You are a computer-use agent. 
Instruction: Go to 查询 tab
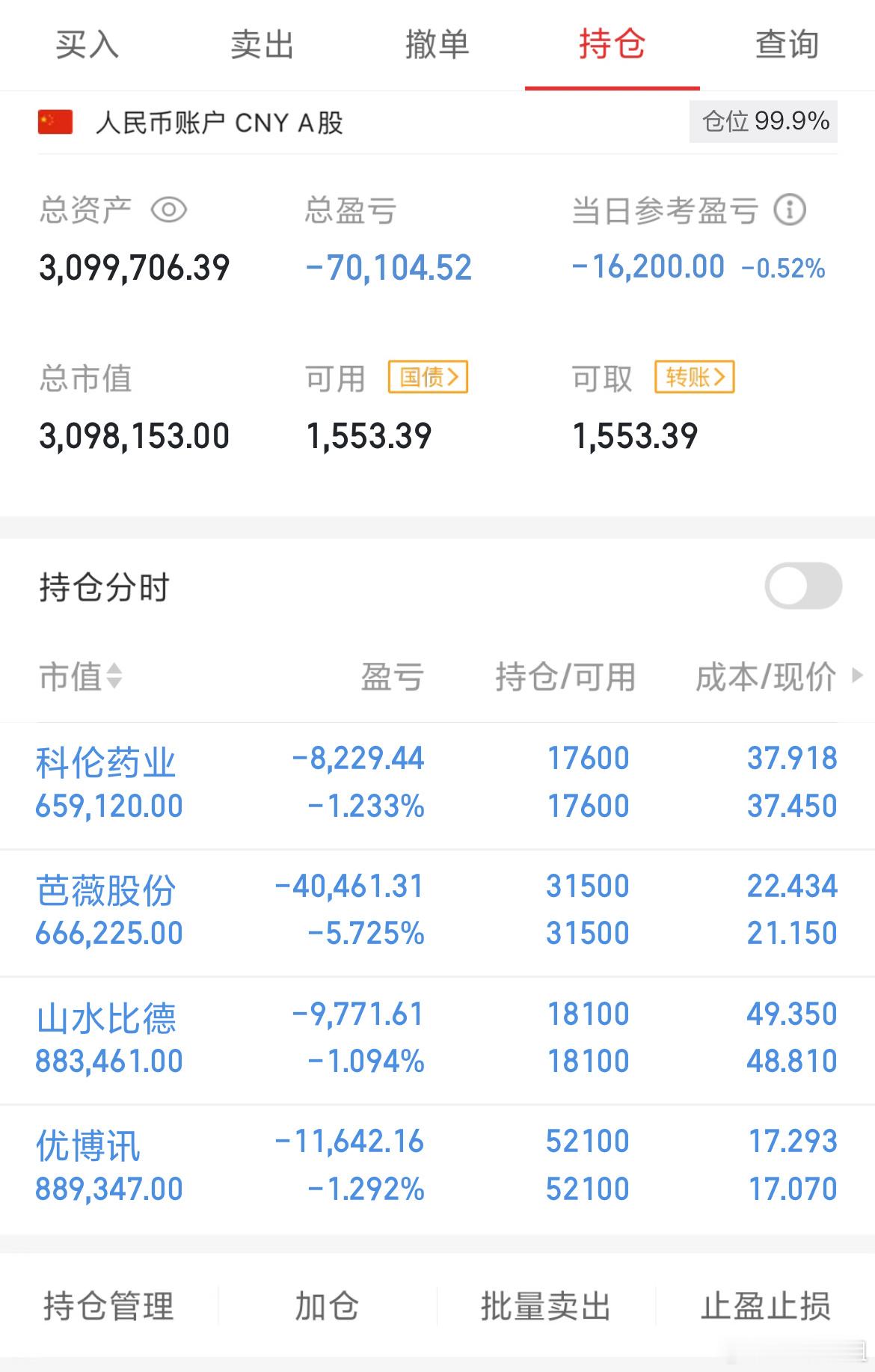(787, 45)
